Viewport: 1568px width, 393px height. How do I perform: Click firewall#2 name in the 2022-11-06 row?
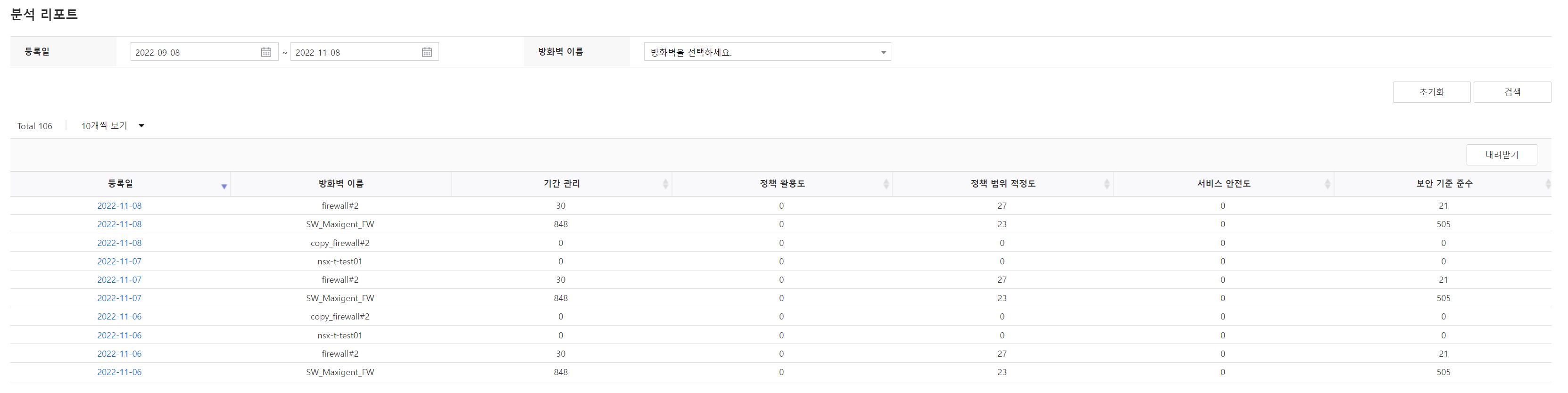click(340, 353)
